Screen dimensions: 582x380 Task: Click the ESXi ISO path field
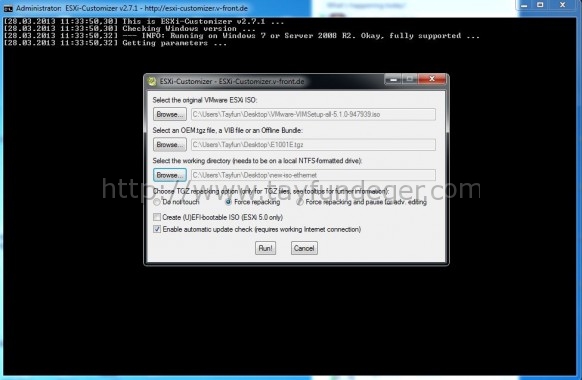[313, 114]
